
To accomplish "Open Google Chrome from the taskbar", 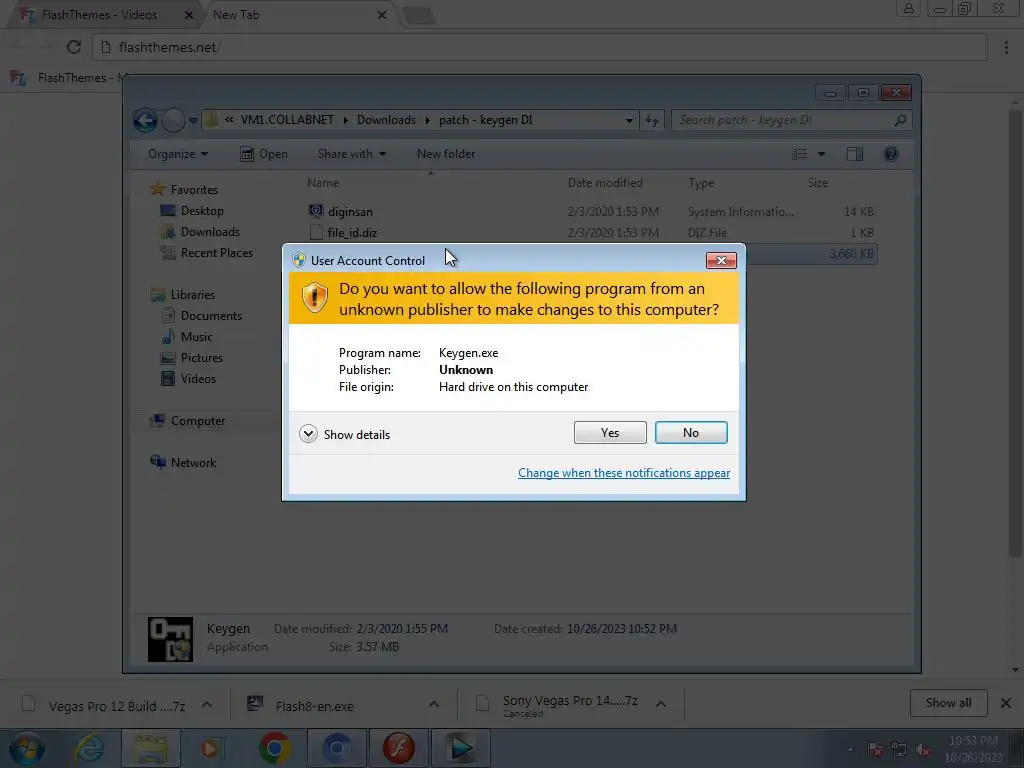I will click(274, 748).
